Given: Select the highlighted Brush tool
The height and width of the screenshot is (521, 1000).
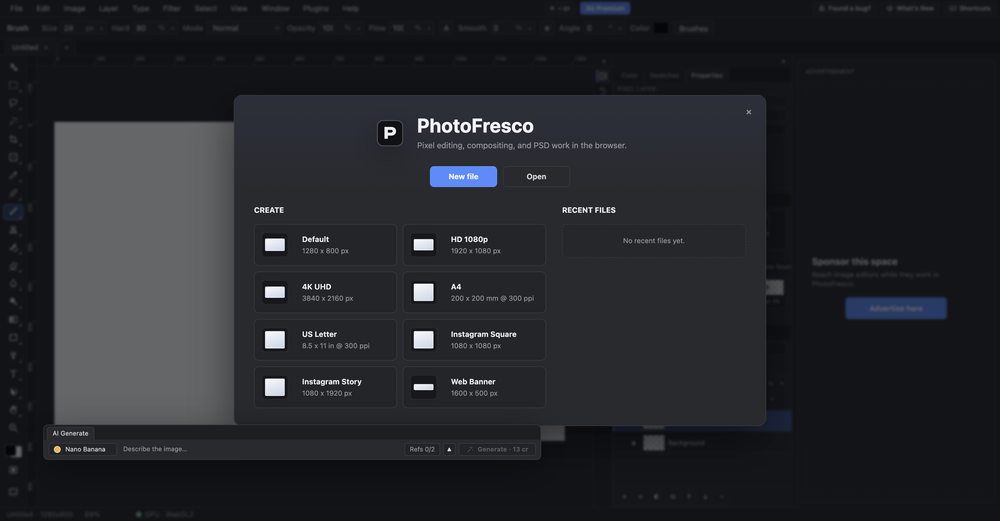Looking at the screenshot, I should tap(13, 211).
